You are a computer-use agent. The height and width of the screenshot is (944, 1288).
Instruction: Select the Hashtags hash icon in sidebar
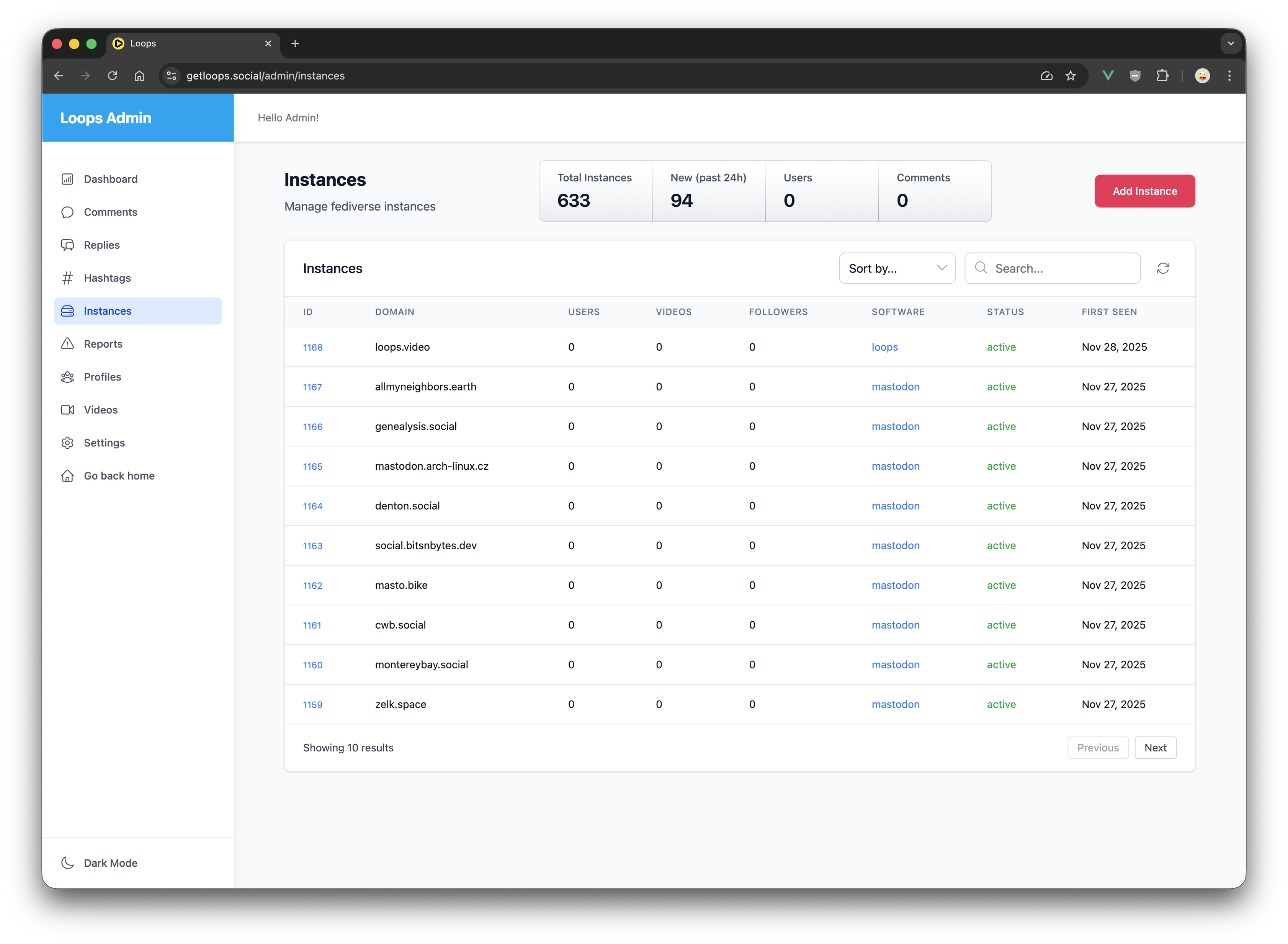pyautogui.click(x=67, y=278)
